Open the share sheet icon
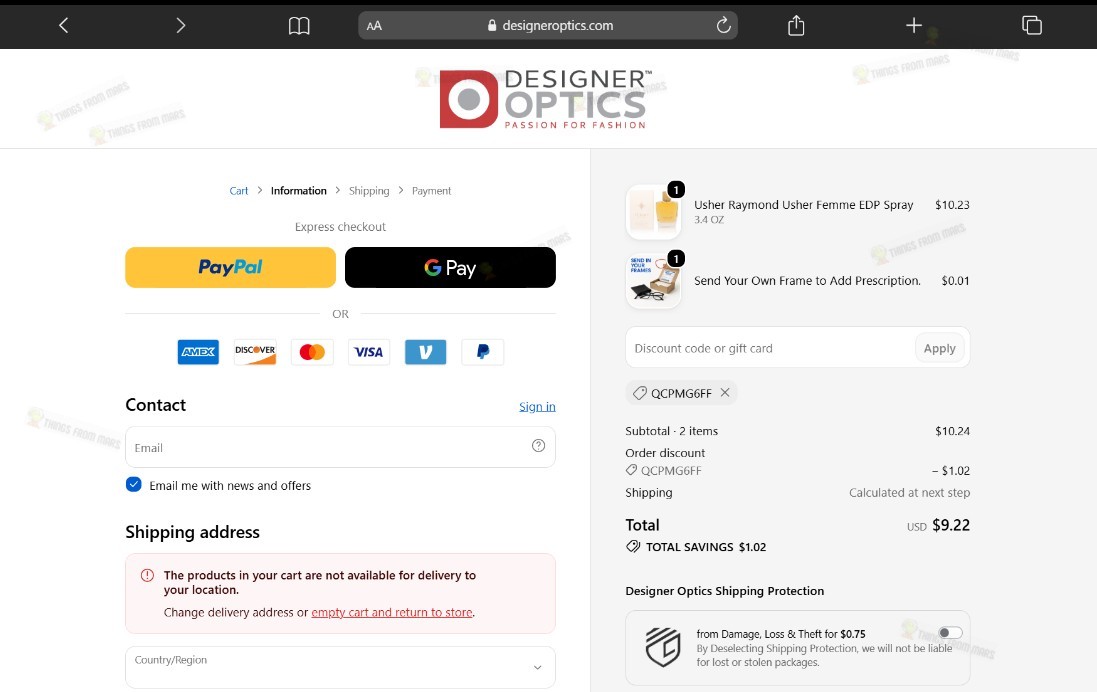Image resolution: width=1097 pixels, height=692 pixels. click(x=796, y=26)
